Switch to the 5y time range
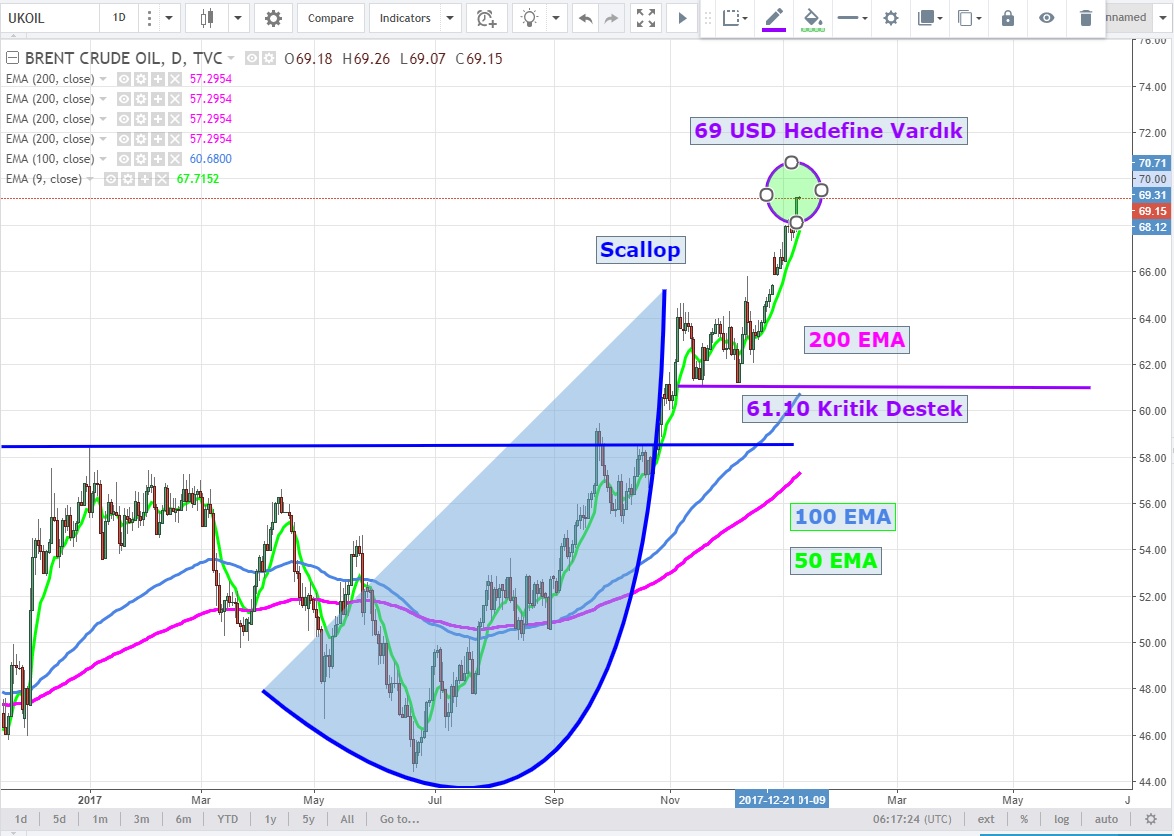Viewport: 1174px width, 836px height. pos(309,819)
